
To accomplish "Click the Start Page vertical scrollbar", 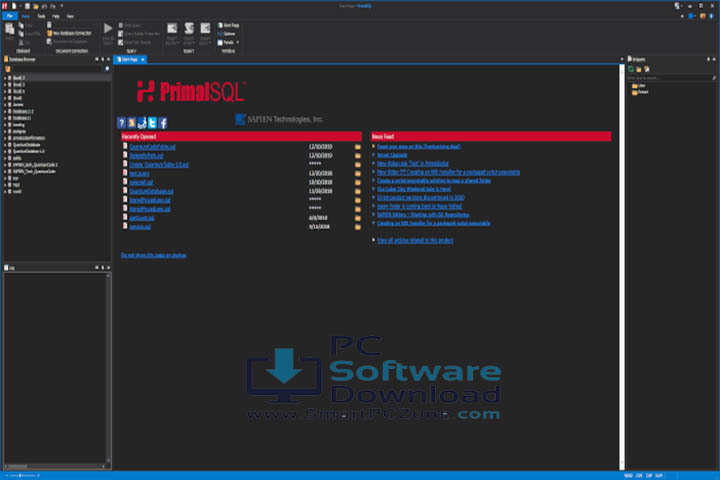I will (622, 266).
